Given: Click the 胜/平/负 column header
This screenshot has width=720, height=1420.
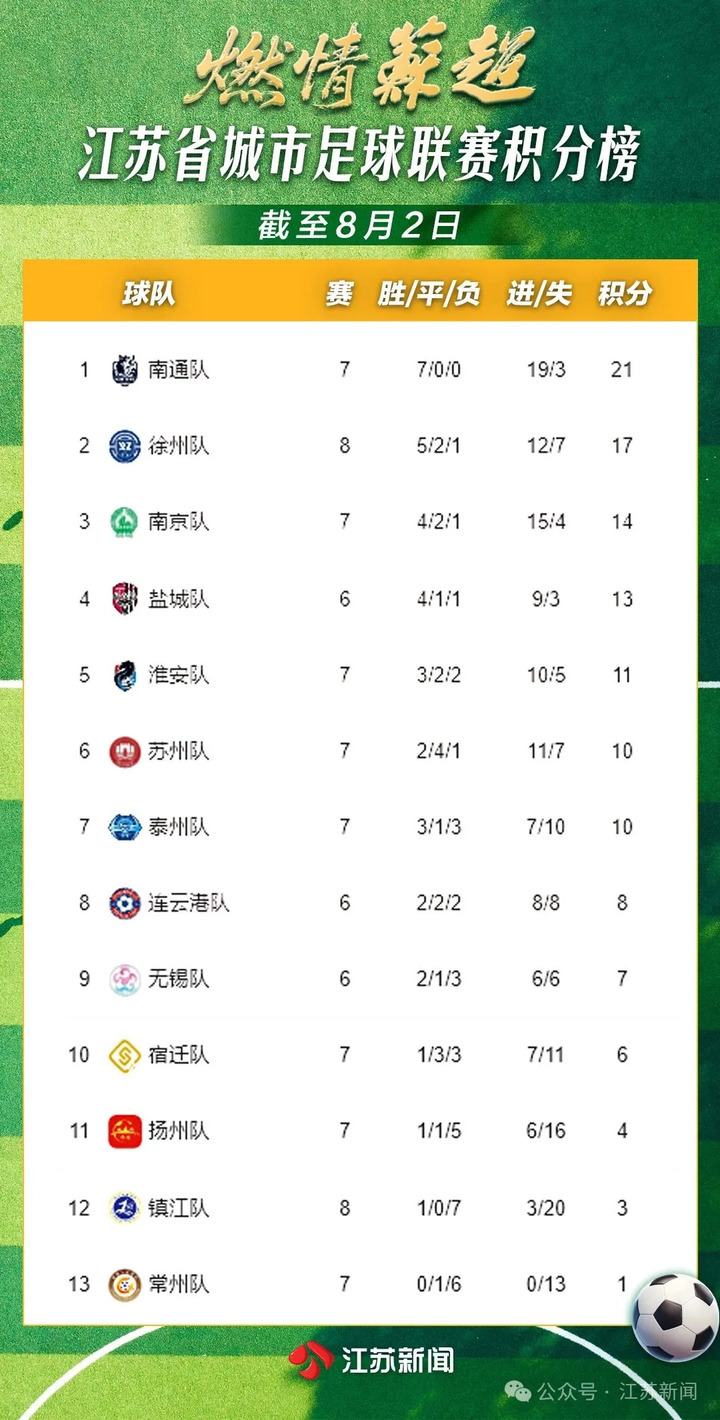Looking at the screenshot, I should (x=429, y=293).
